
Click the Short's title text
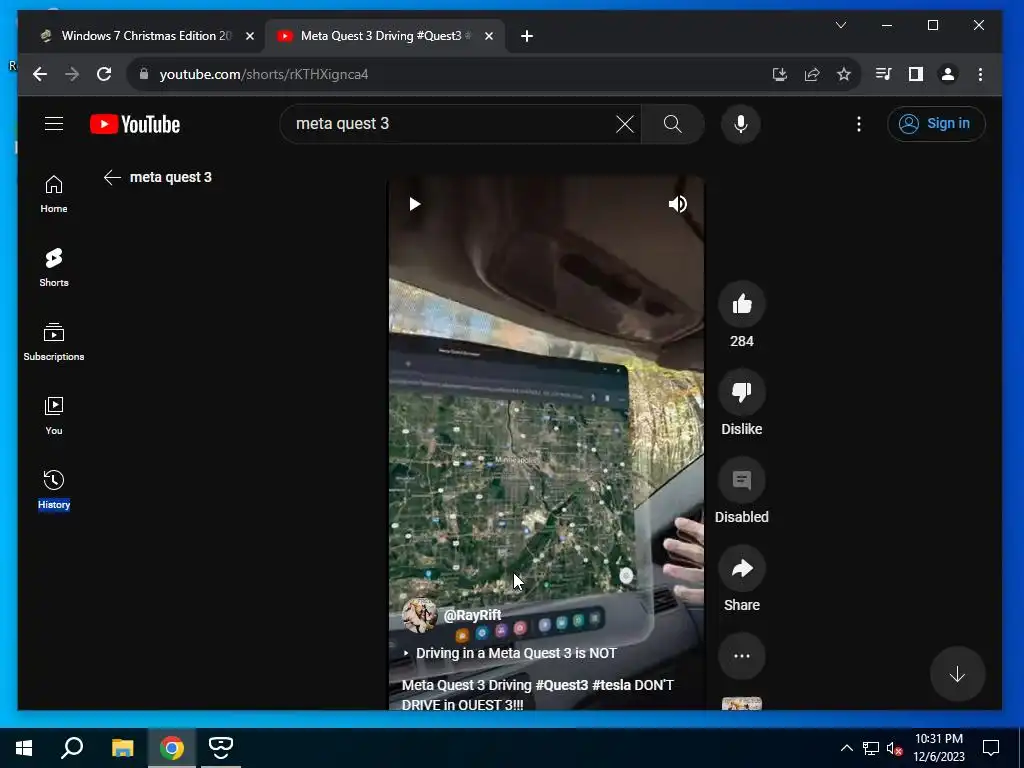pos(537,694)
